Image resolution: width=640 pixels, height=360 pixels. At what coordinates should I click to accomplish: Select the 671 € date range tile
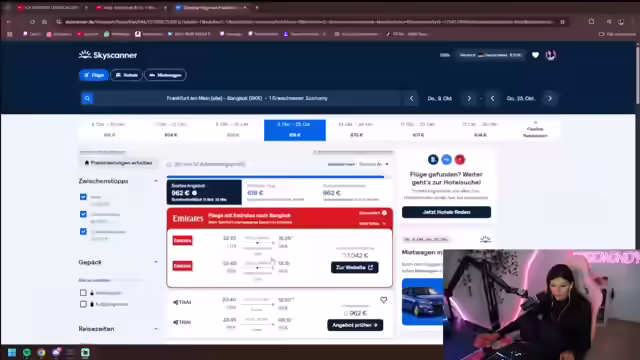click(x=418, y=130)
